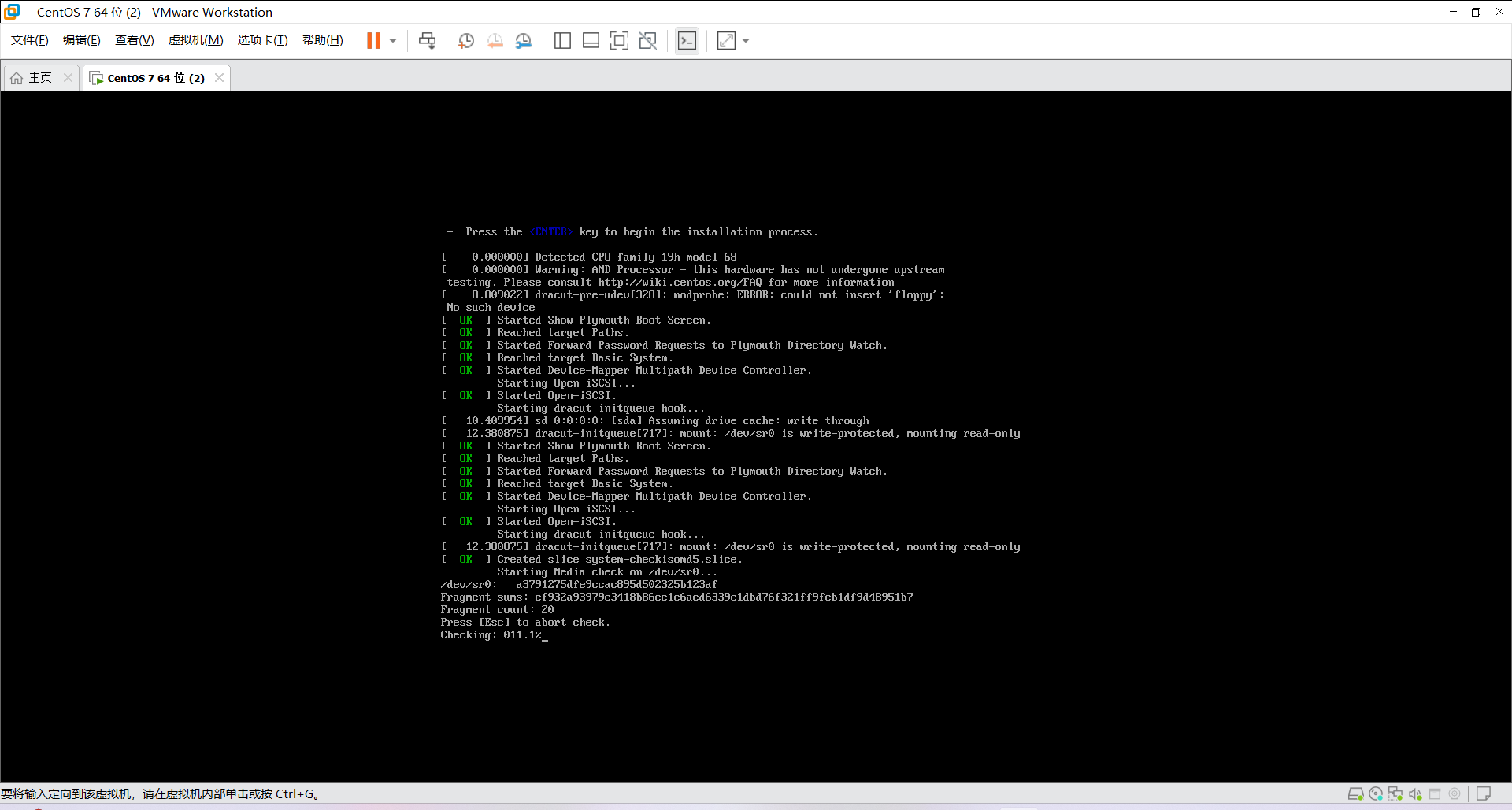1512x810 pixels.
Task: Toggle the thumbnail bar view
Action: coord(591,40)
